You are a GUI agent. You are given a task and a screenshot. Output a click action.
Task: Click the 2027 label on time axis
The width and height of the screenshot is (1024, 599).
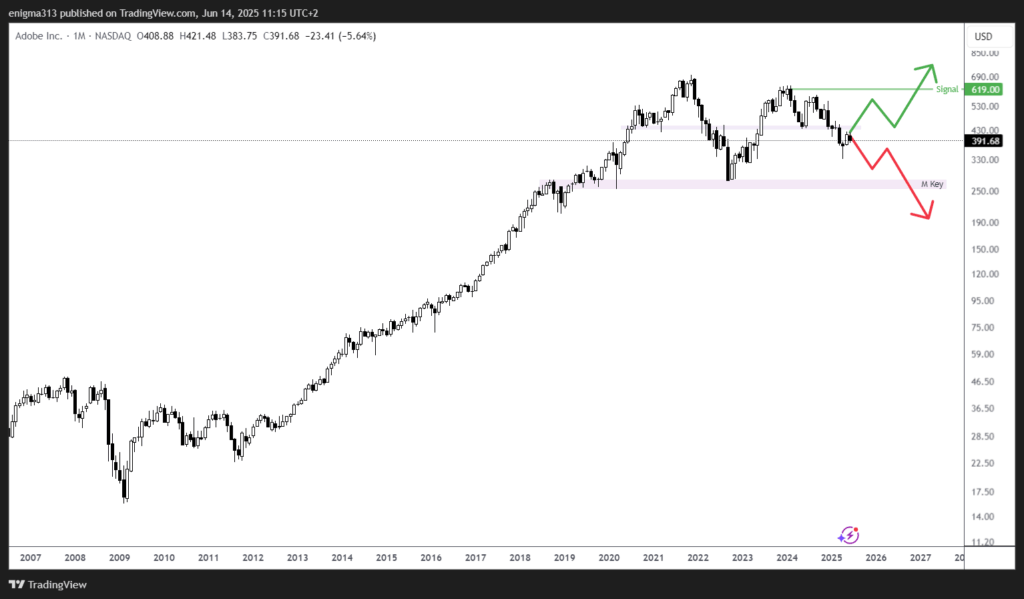[920, 558]
